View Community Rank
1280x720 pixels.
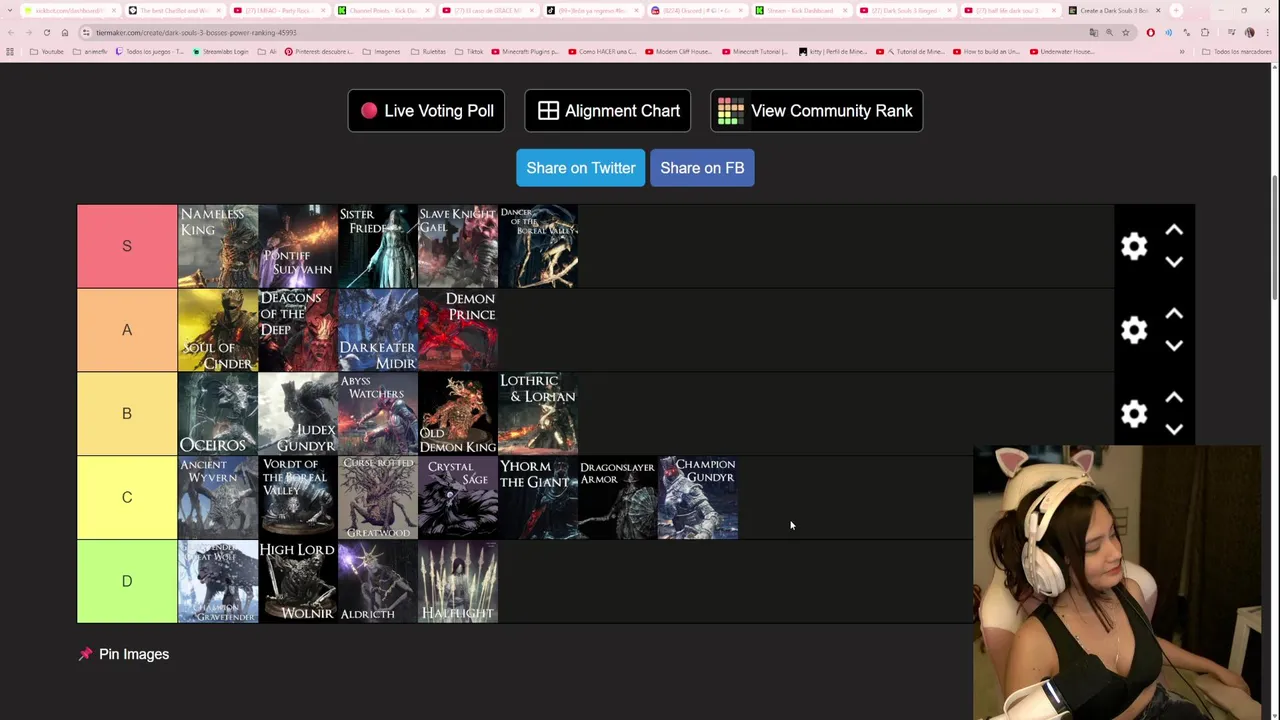coord(816,111)
